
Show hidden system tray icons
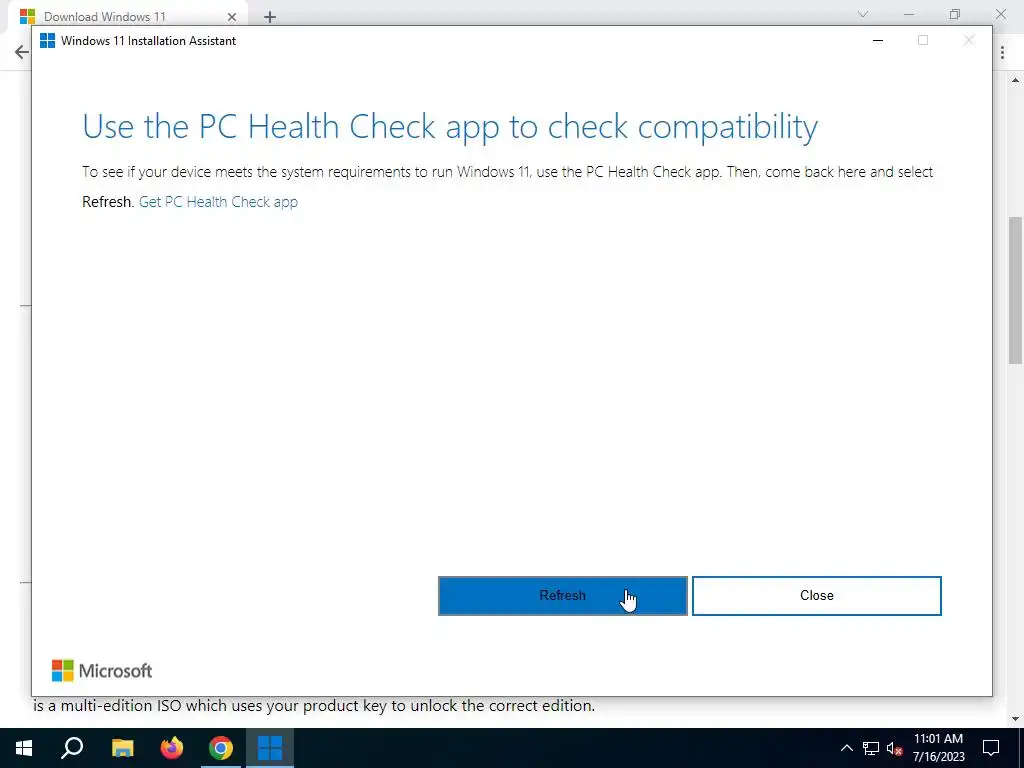point(846,748)
